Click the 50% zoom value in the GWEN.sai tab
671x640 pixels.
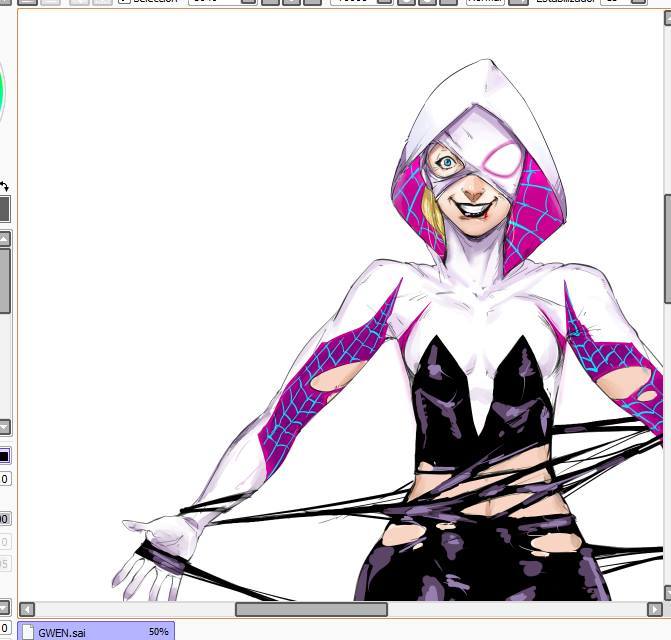pos(158,632)
